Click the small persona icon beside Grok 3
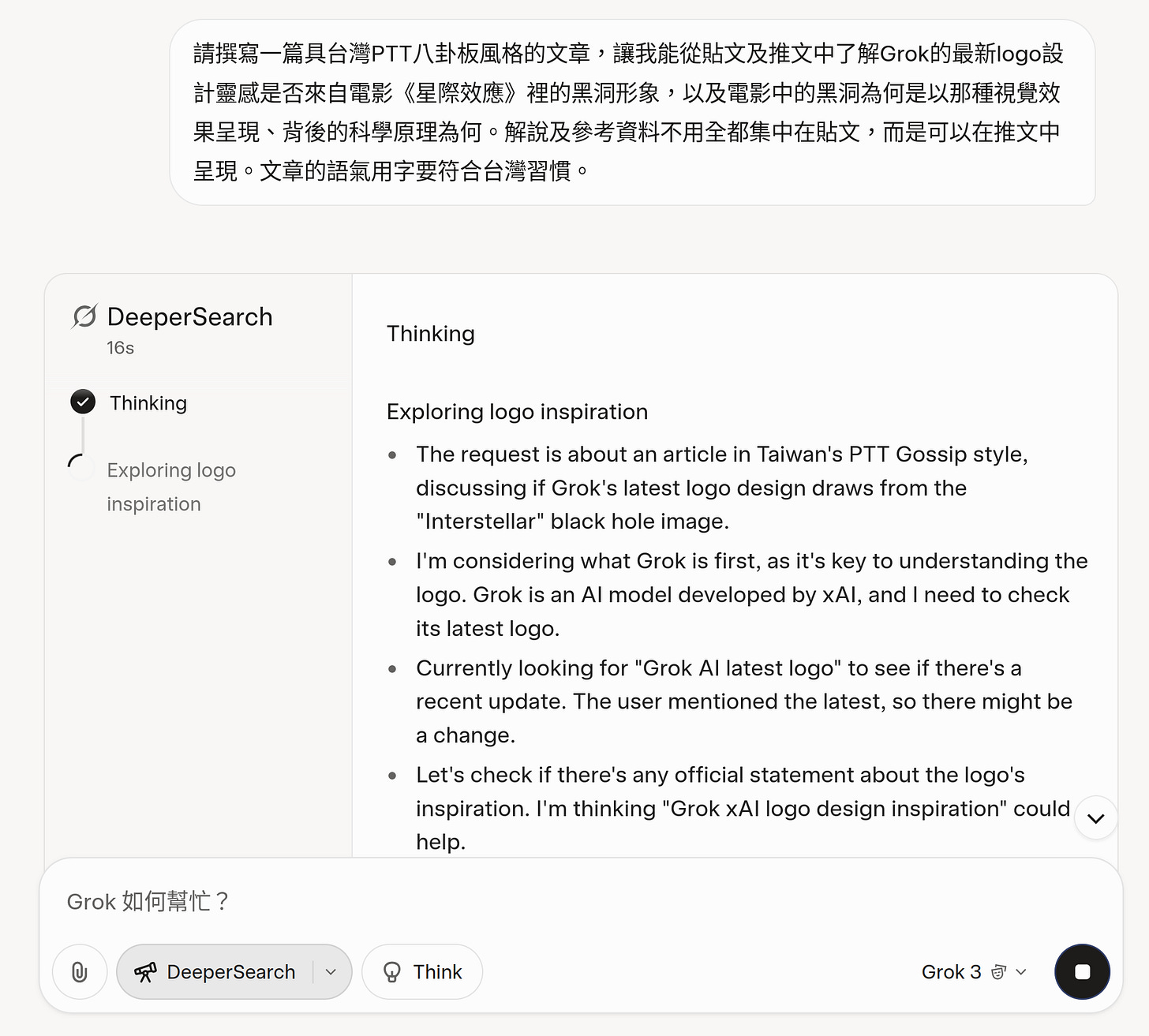This screenshot has width=1149, height=1036. 999,972
